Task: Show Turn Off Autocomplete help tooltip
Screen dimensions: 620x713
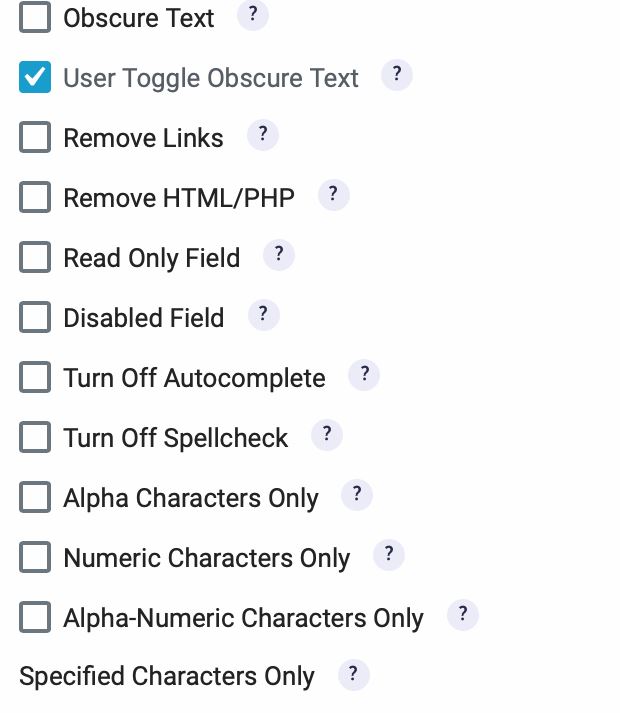Action: (364, 375)
